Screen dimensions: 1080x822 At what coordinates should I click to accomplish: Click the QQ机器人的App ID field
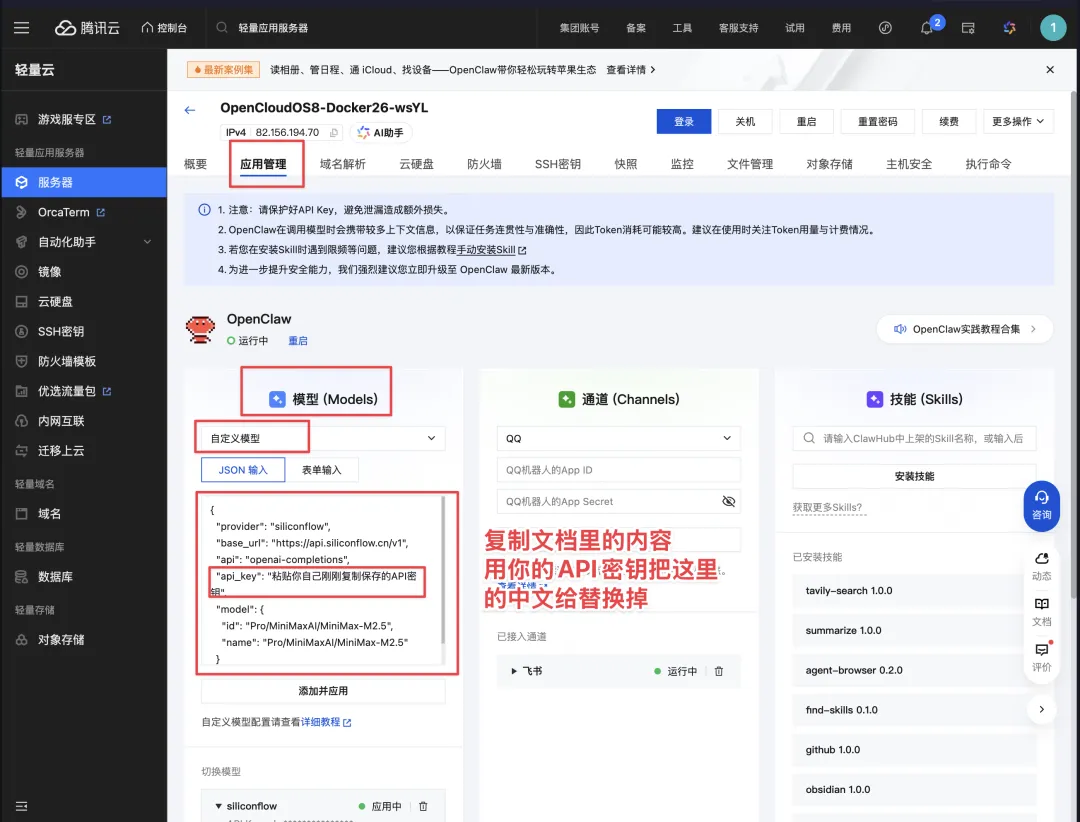click(x=619, y=470)
